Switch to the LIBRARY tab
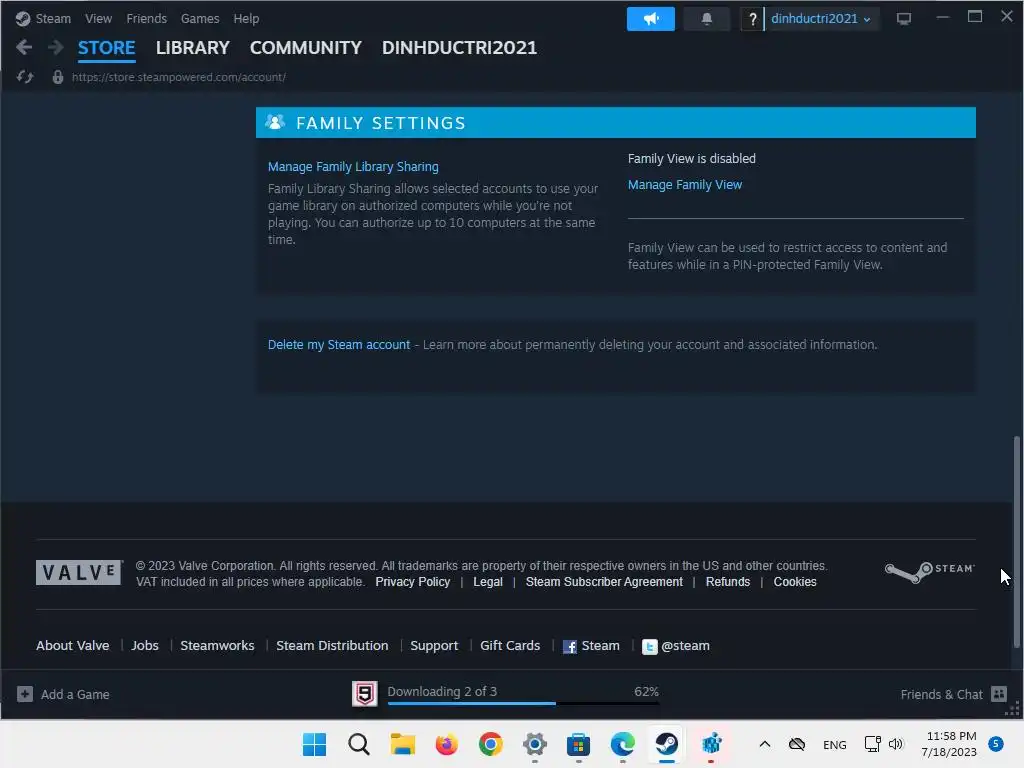The height and width of the screenshot is (768, 1024). click(193, 48)
